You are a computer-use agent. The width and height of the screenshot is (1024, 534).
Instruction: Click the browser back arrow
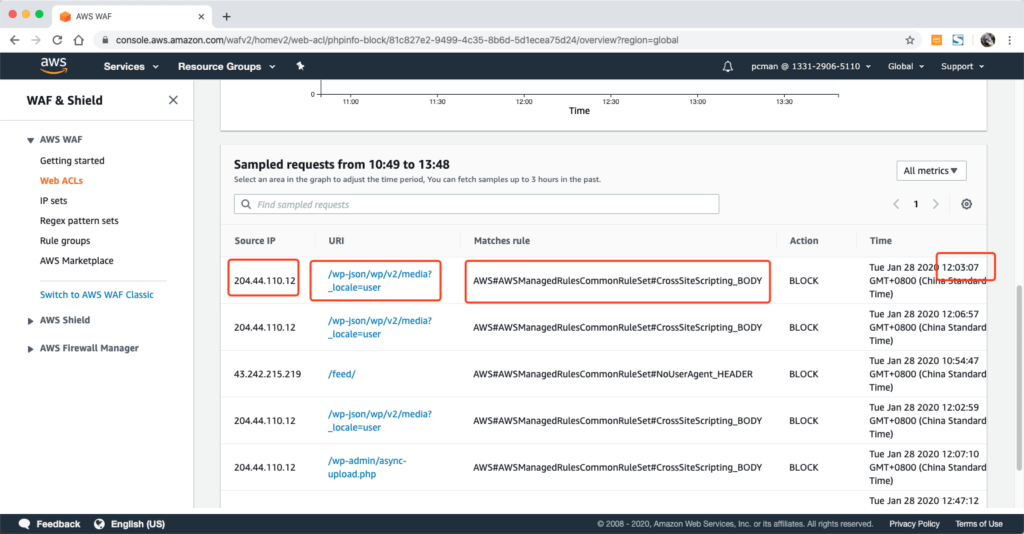coord(14,40)
